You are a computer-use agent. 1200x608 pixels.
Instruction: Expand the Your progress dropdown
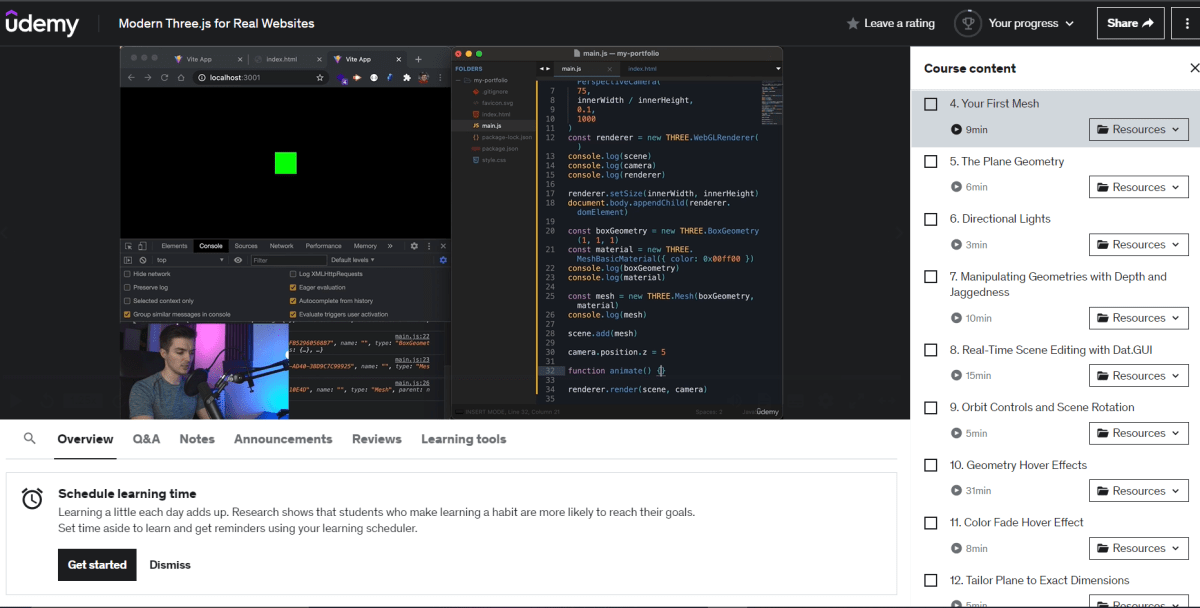(1031, 23)
